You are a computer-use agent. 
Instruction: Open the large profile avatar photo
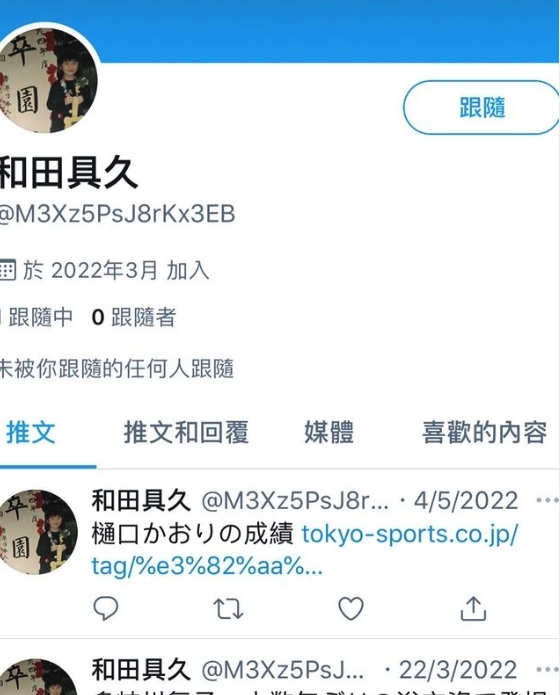[x=47, y=80]
